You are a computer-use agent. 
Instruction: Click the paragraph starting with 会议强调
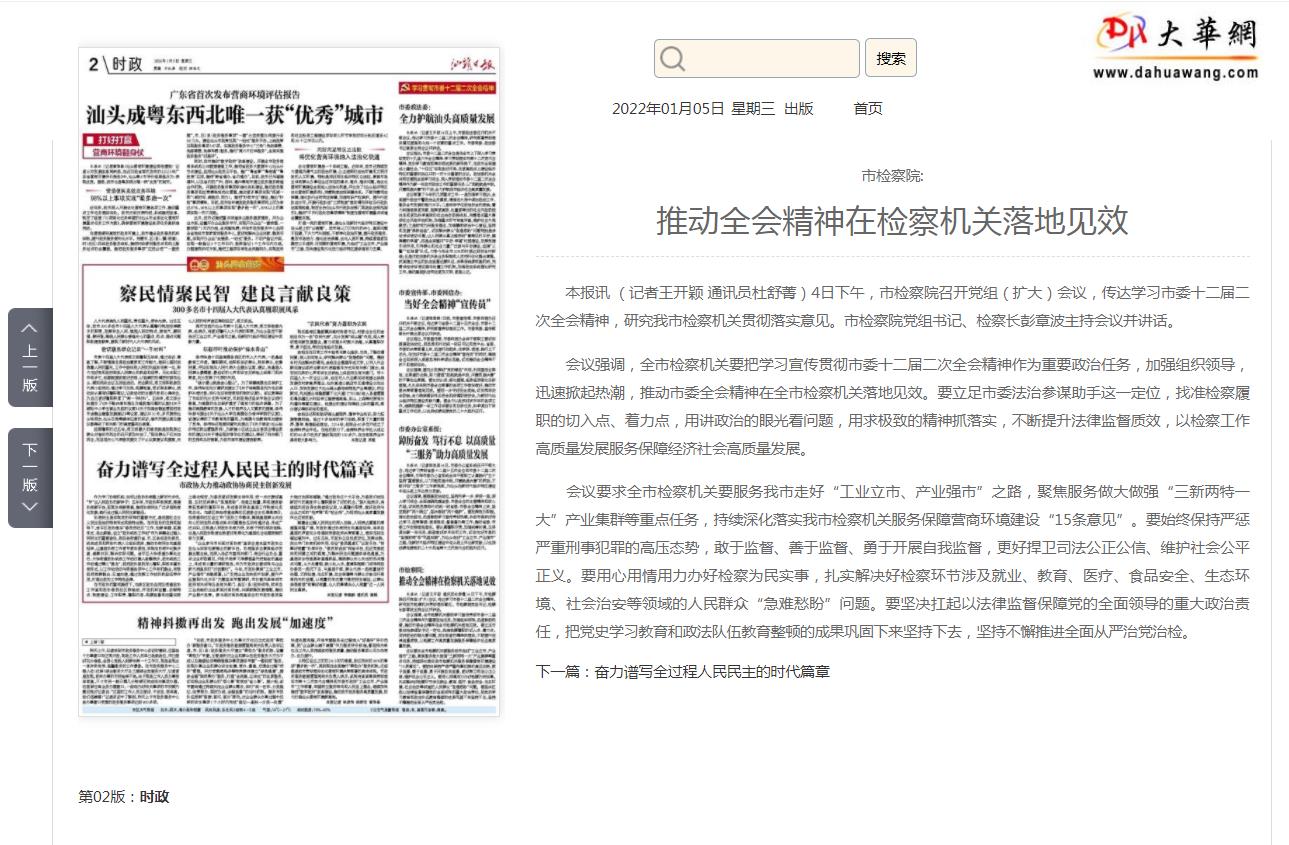point(892,406)
